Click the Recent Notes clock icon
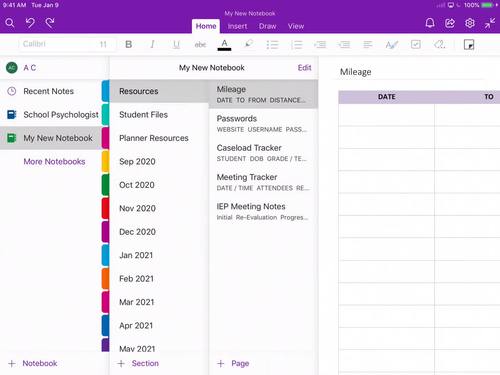This screenshot has height=375, width=500. click(x=12, y=91)
